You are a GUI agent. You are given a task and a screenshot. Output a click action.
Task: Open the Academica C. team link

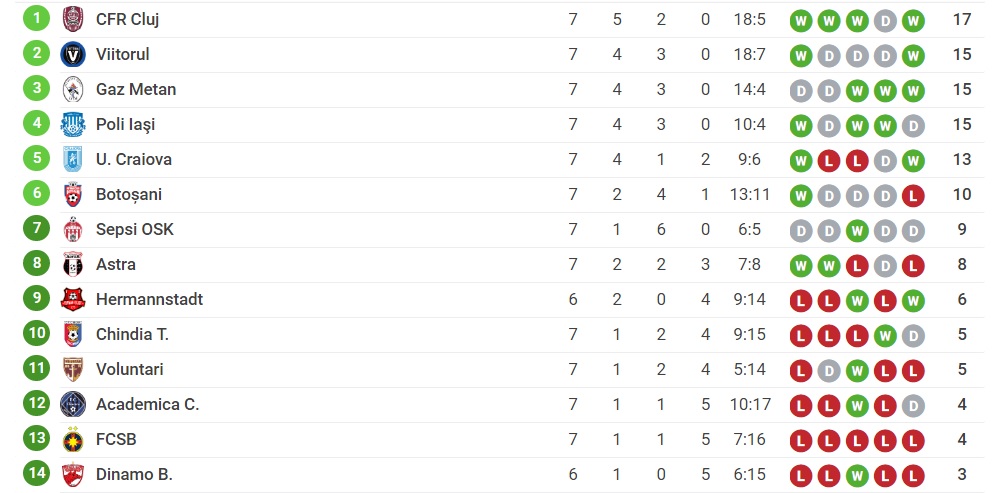point(148,404)
